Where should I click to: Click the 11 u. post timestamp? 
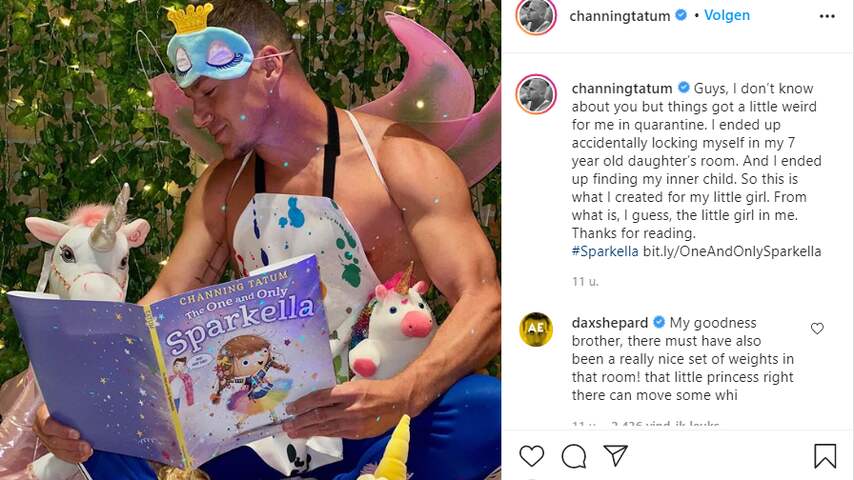pyautogui.click(x=585, y=282)
